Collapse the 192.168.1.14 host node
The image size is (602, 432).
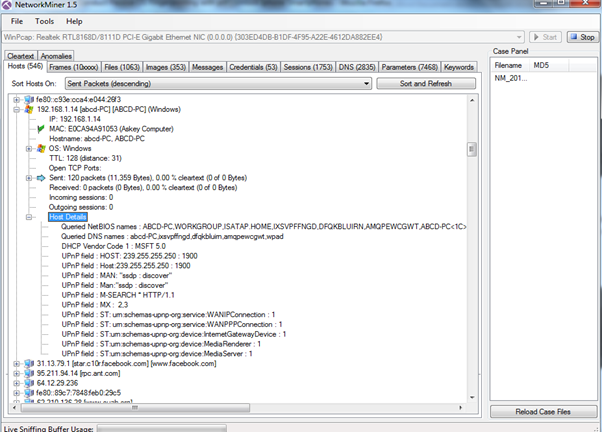pos(17,109)
